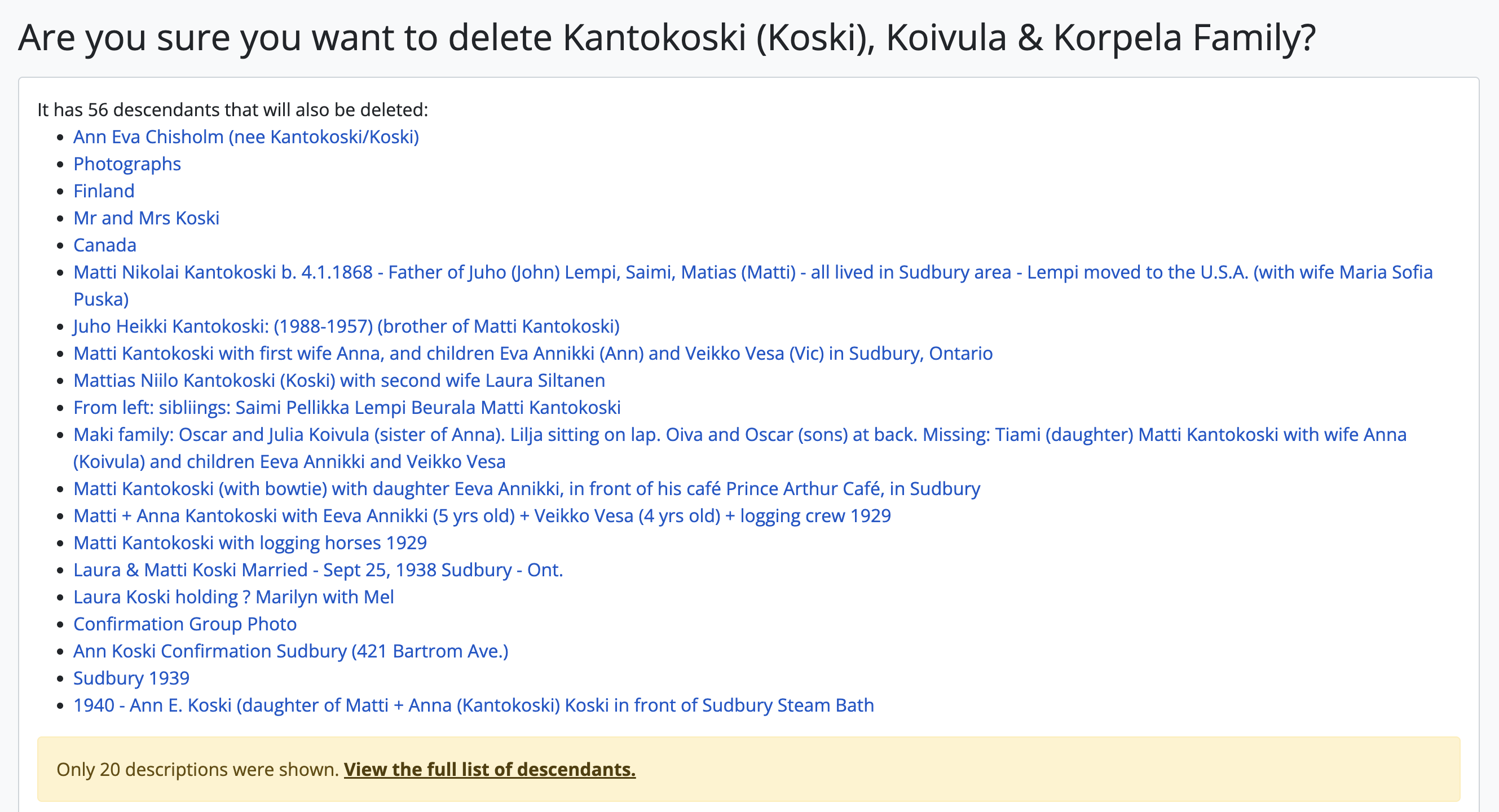Open Mr and Mrs Koski link
The height and width of the screenshot is (812, 1499).
(x=146, y=218)
